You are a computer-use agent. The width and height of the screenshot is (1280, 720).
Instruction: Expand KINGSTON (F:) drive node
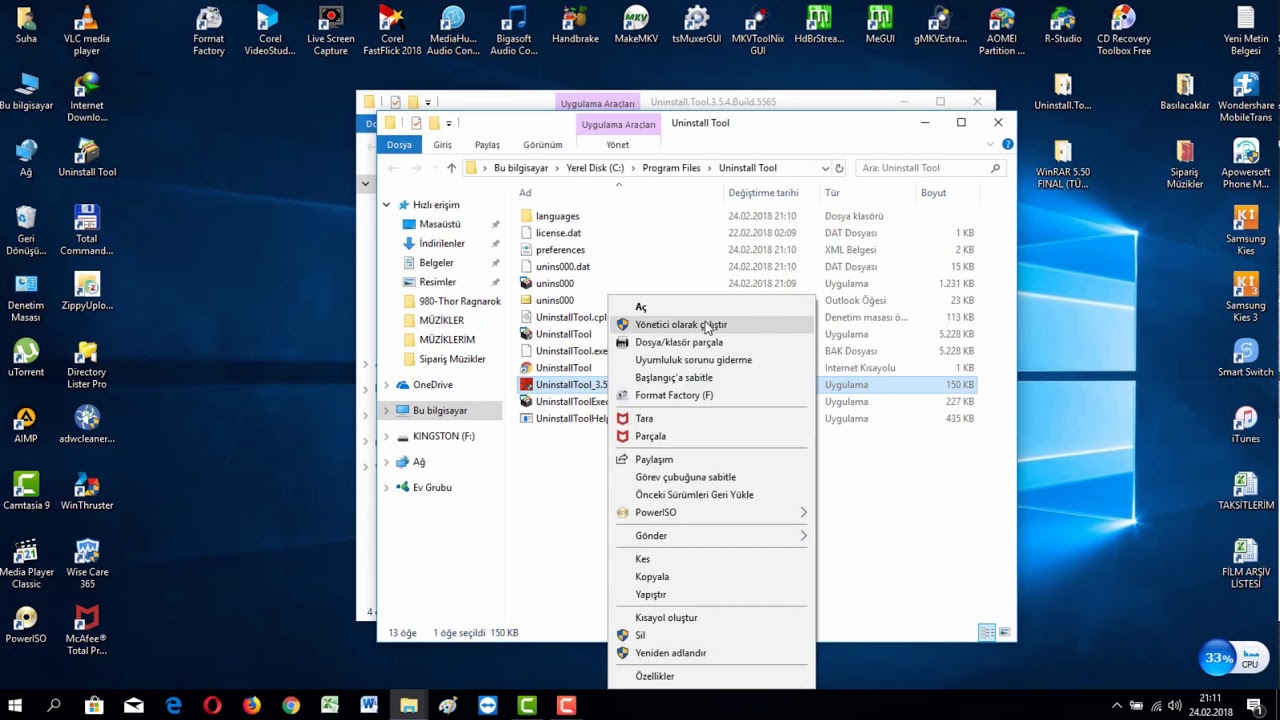pyautogui.click(x=386, y=437)
